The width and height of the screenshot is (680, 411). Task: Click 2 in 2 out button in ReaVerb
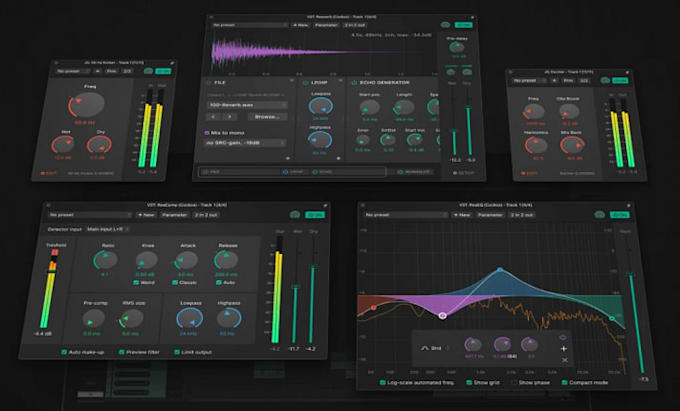pyautogui.click(x=355, y=25)
